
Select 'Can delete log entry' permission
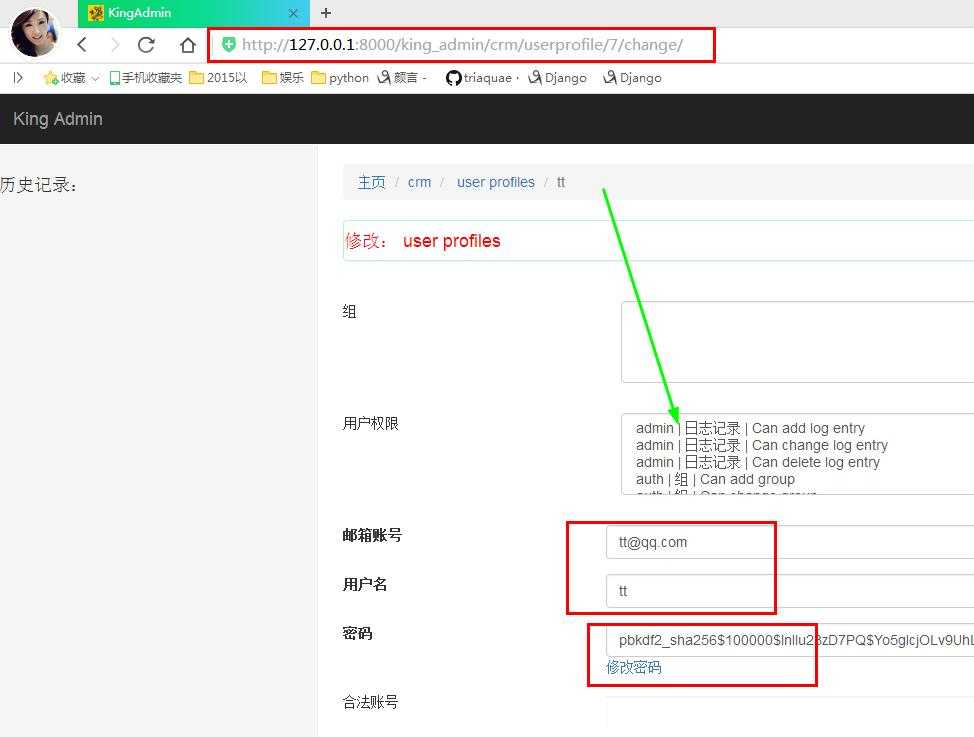pos(758,462)
